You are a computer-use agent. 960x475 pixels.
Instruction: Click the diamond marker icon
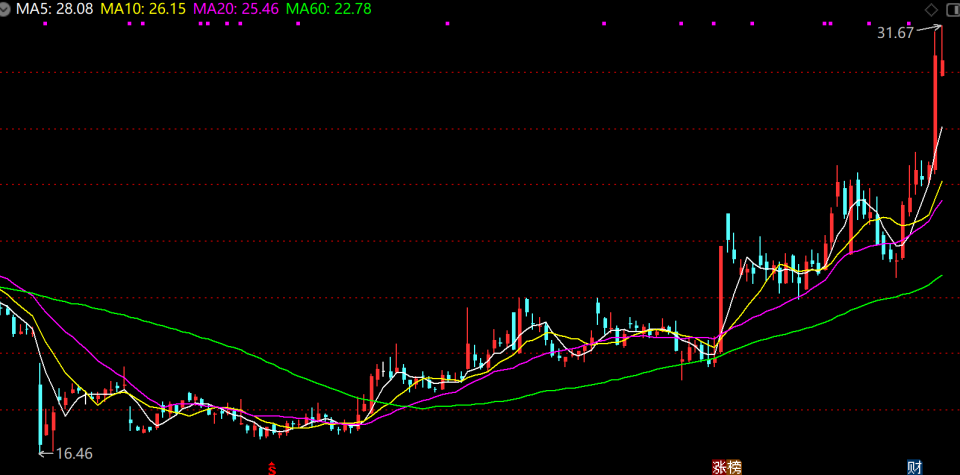(x=931, y=9)
